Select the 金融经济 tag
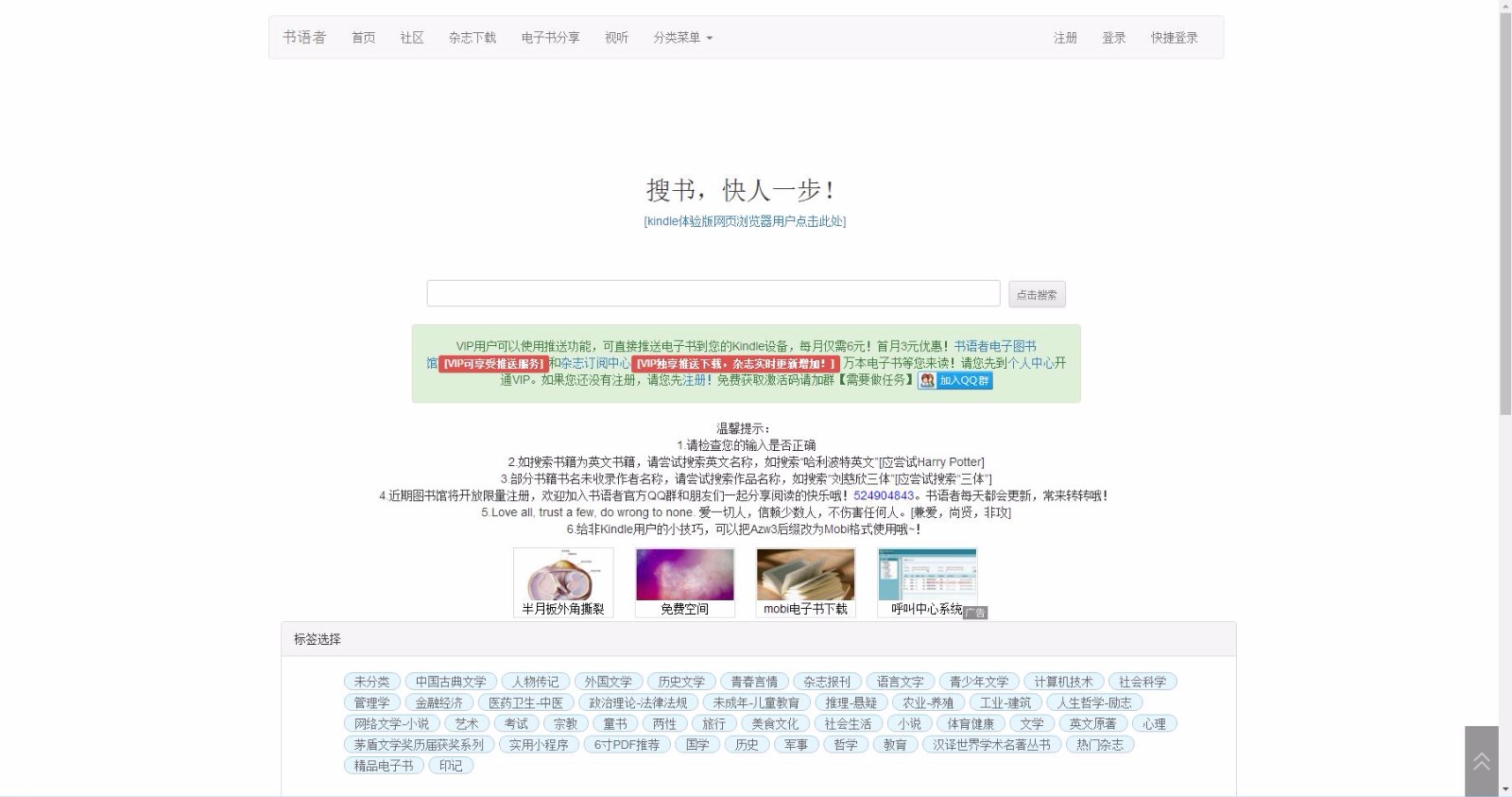Viewport: 1512px width, 797px height. [x=439, y=702]
